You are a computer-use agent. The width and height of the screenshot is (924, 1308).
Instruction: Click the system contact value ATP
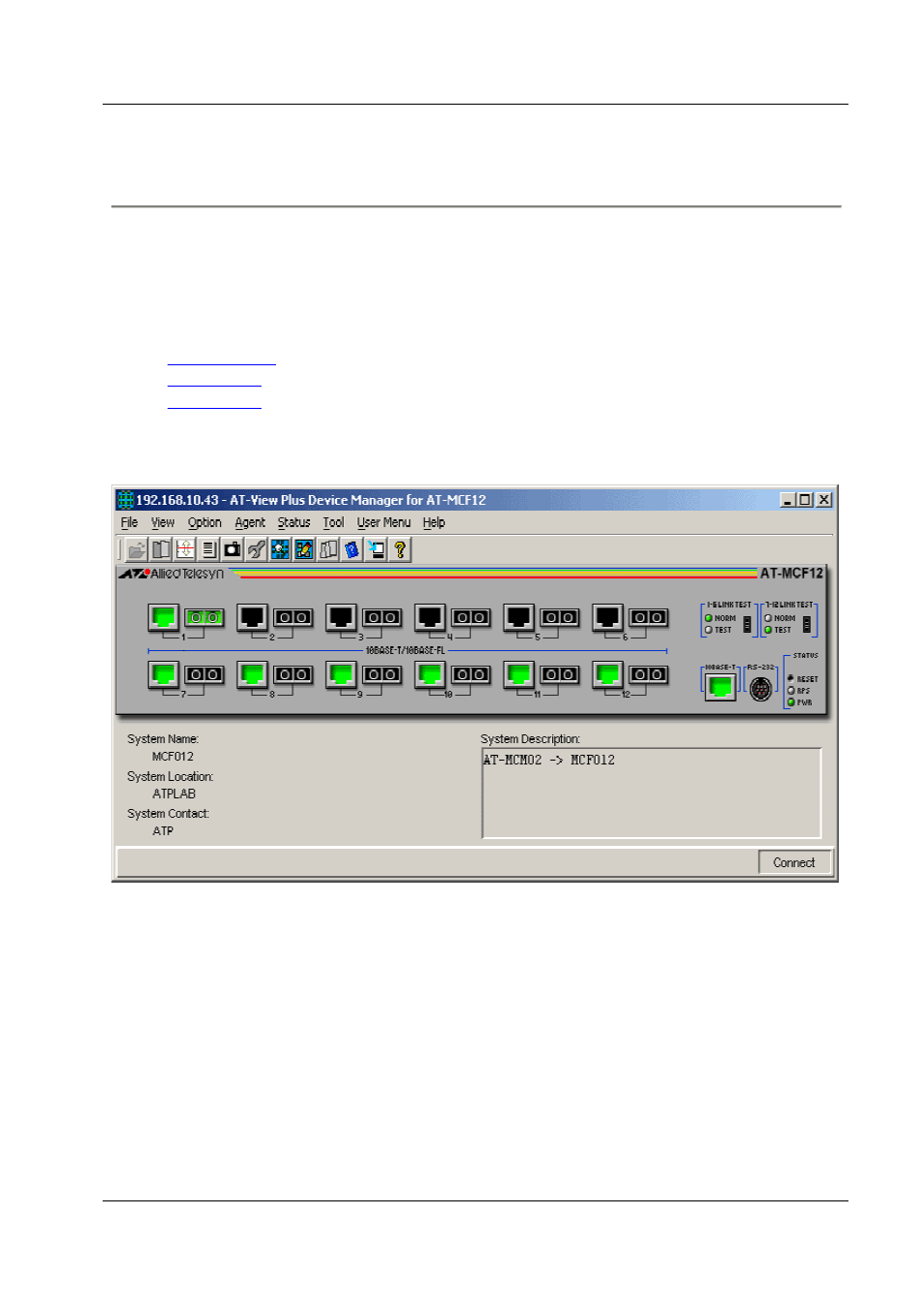163,831
